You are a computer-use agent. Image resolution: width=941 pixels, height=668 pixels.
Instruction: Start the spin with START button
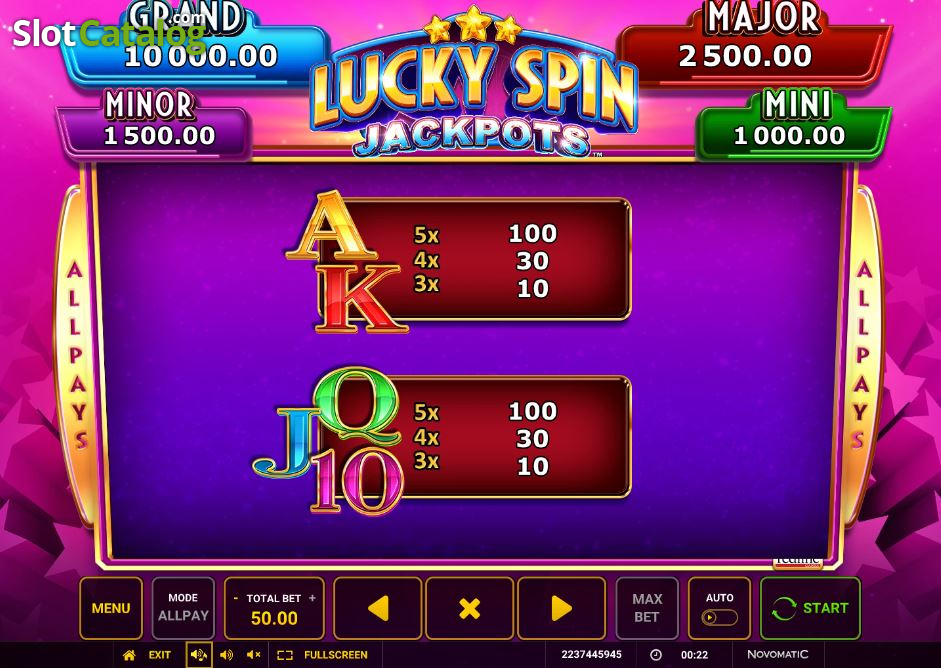click(810, 609)
